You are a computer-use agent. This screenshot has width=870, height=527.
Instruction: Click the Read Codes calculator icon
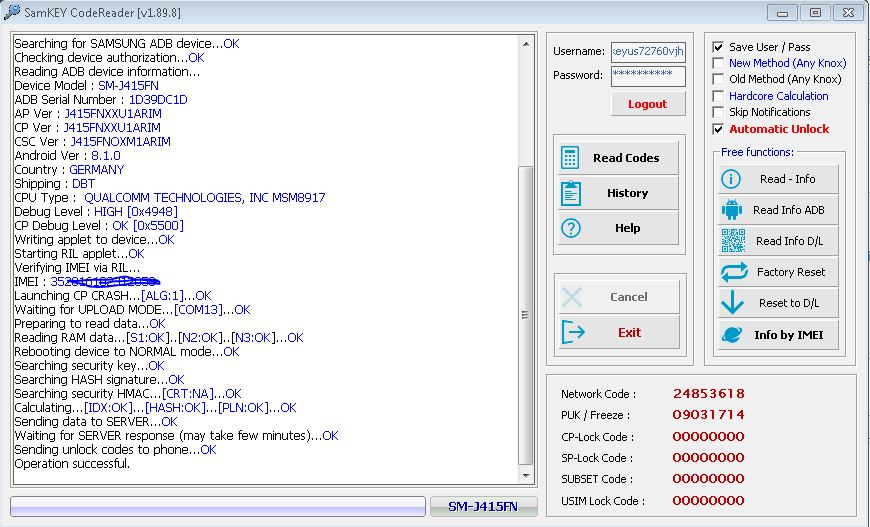tap(570, 158)
